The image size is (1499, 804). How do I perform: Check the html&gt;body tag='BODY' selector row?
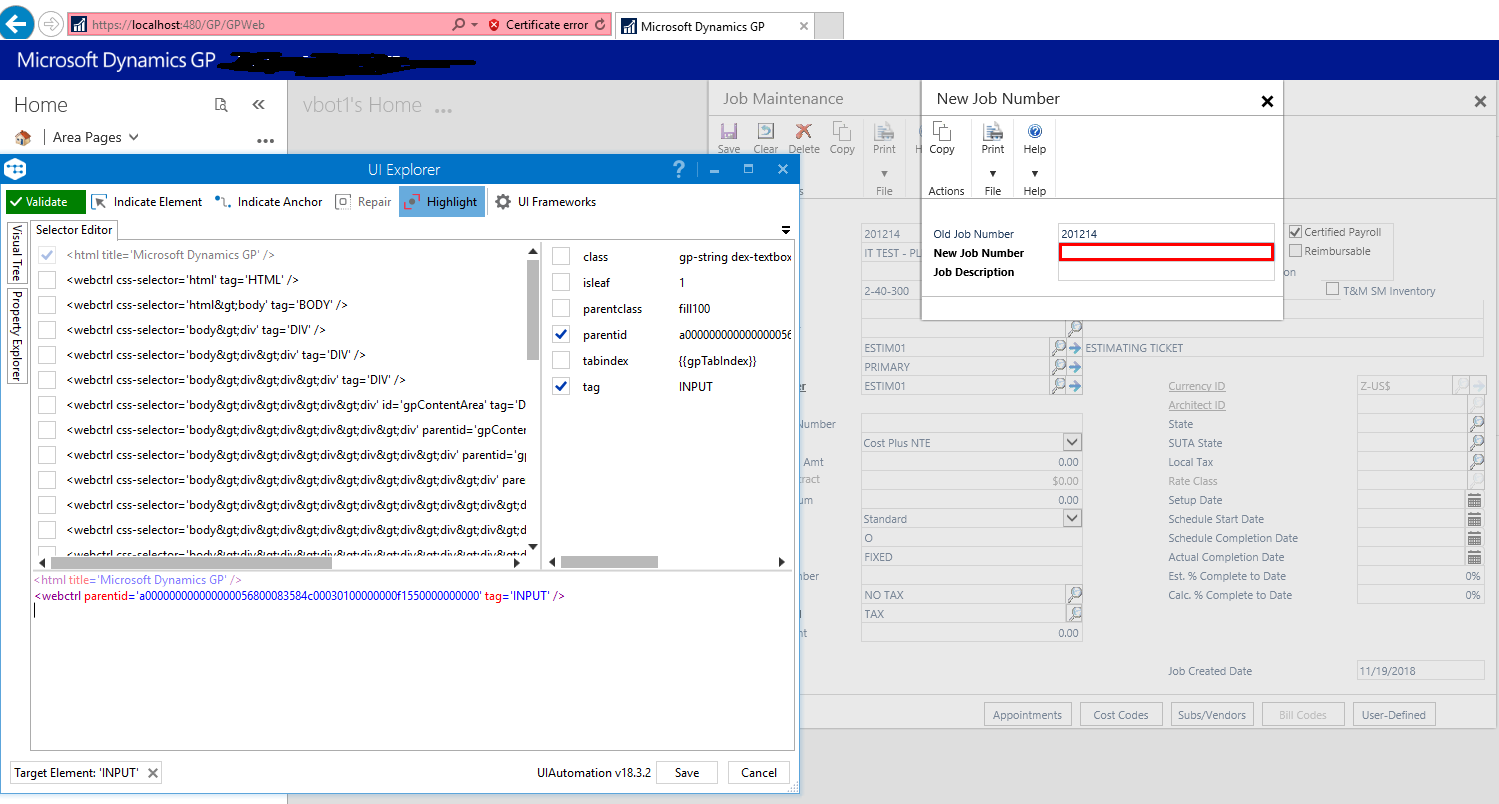pyautogui.click(x=47, y=305)
